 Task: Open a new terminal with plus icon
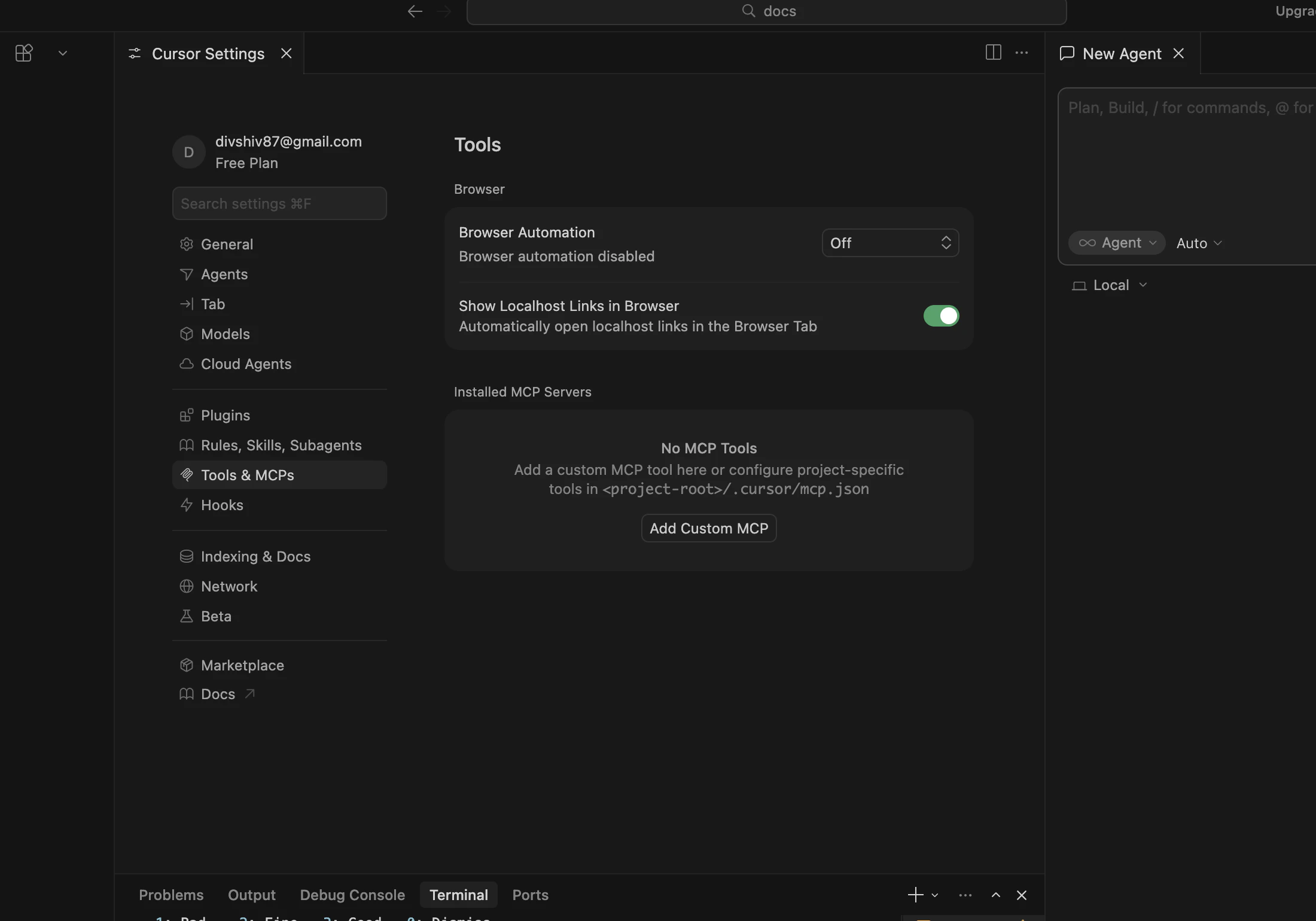click(x=915, y=895)
